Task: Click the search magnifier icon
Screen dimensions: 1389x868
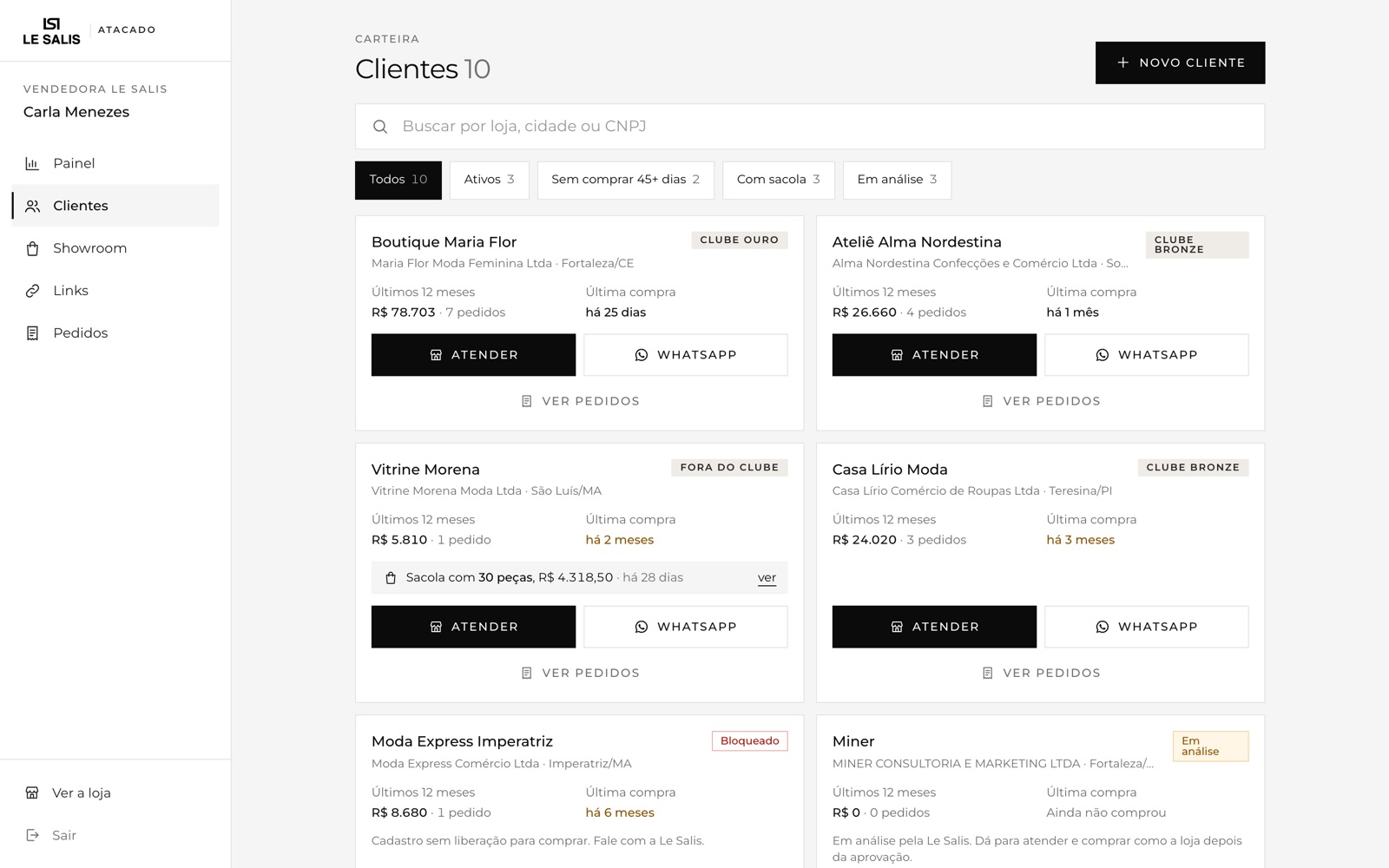Action: [380, 127]
